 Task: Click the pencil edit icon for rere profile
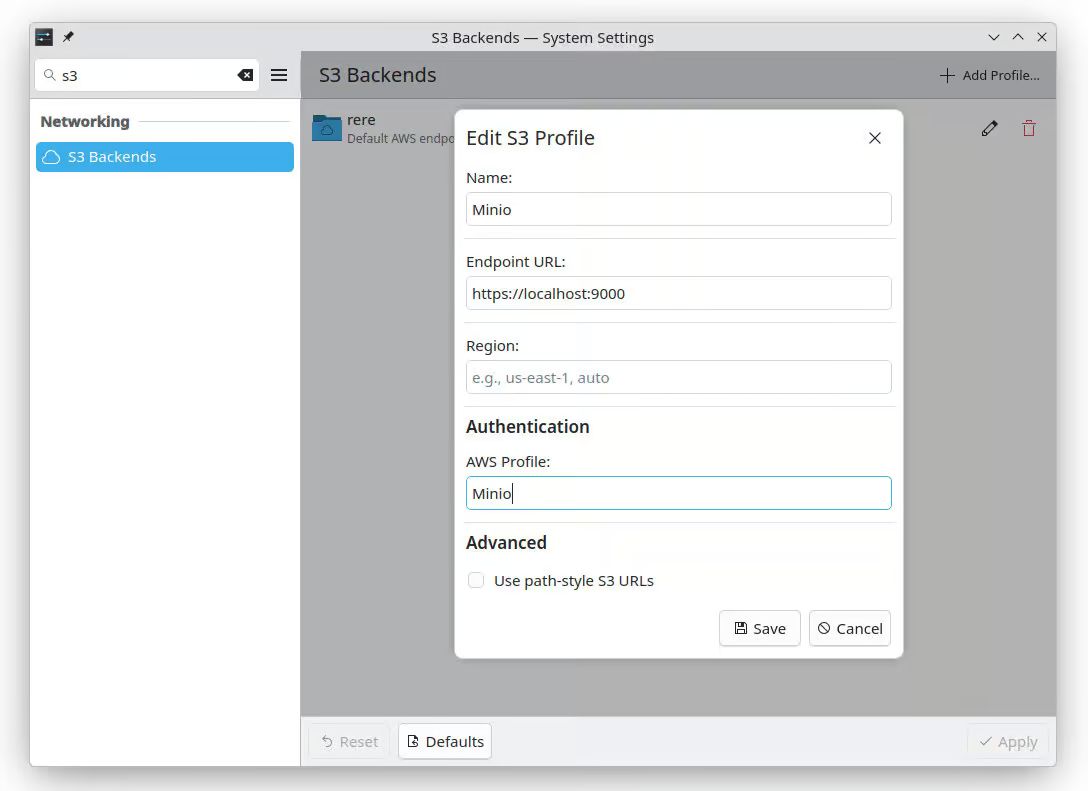tap(989, 128)
